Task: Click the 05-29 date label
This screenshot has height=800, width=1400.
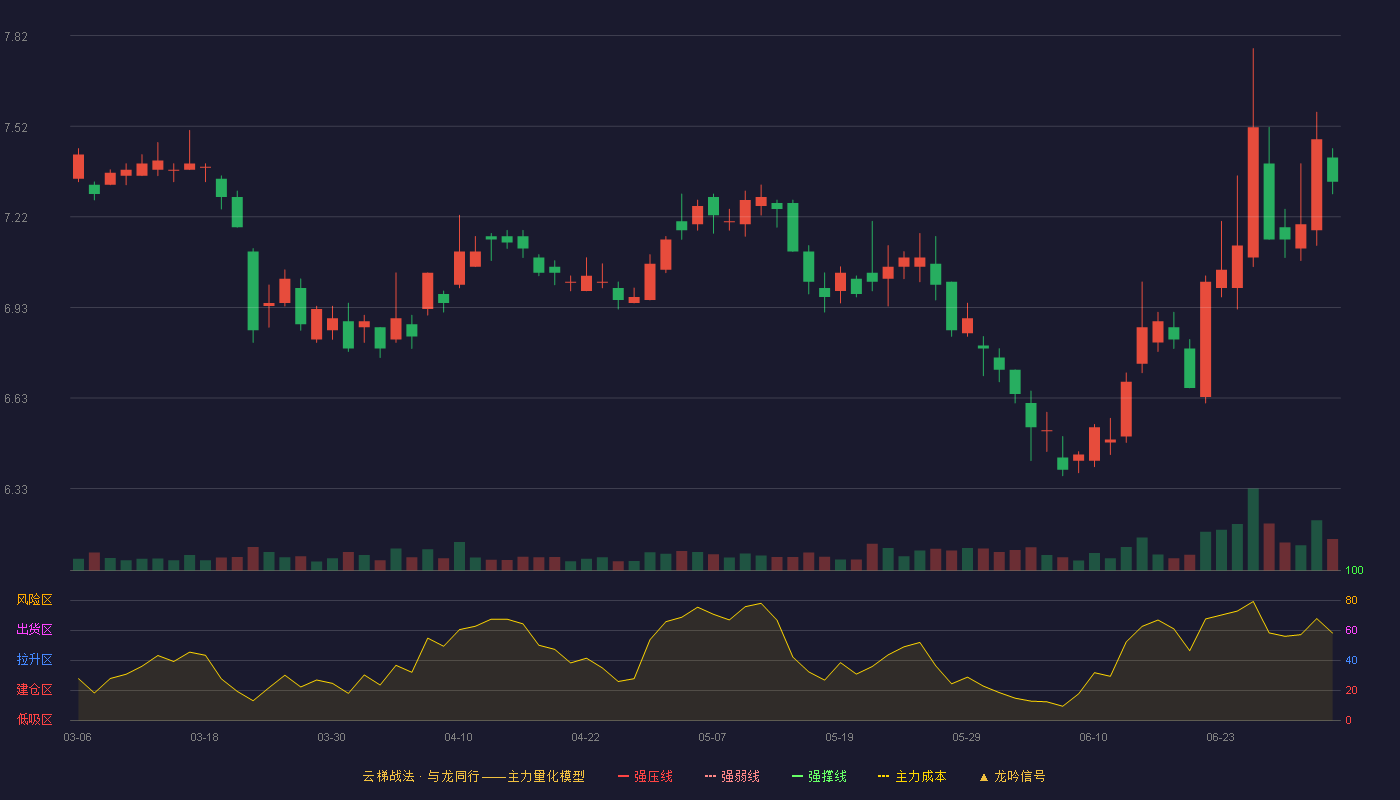Action: click(966, 737)
